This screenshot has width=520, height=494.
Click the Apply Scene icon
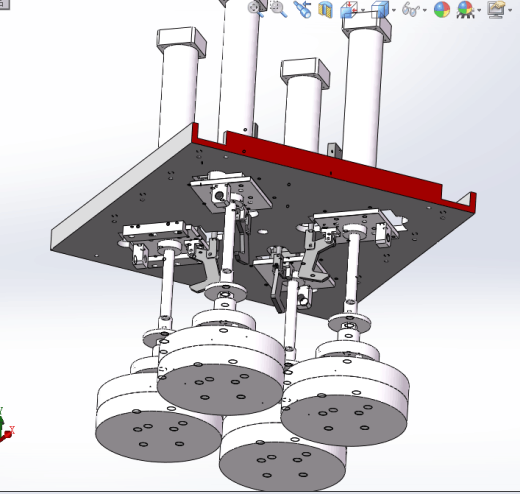466,9
